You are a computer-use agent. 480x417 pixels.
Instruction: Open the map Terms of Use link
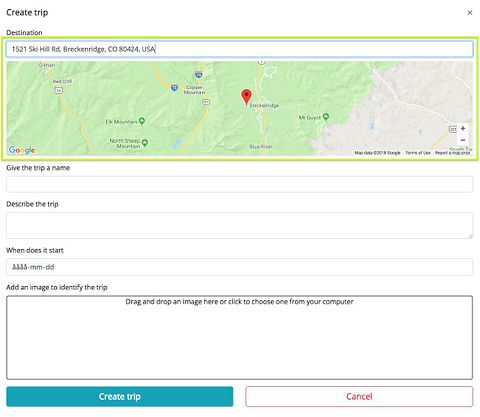coord(418,153)
